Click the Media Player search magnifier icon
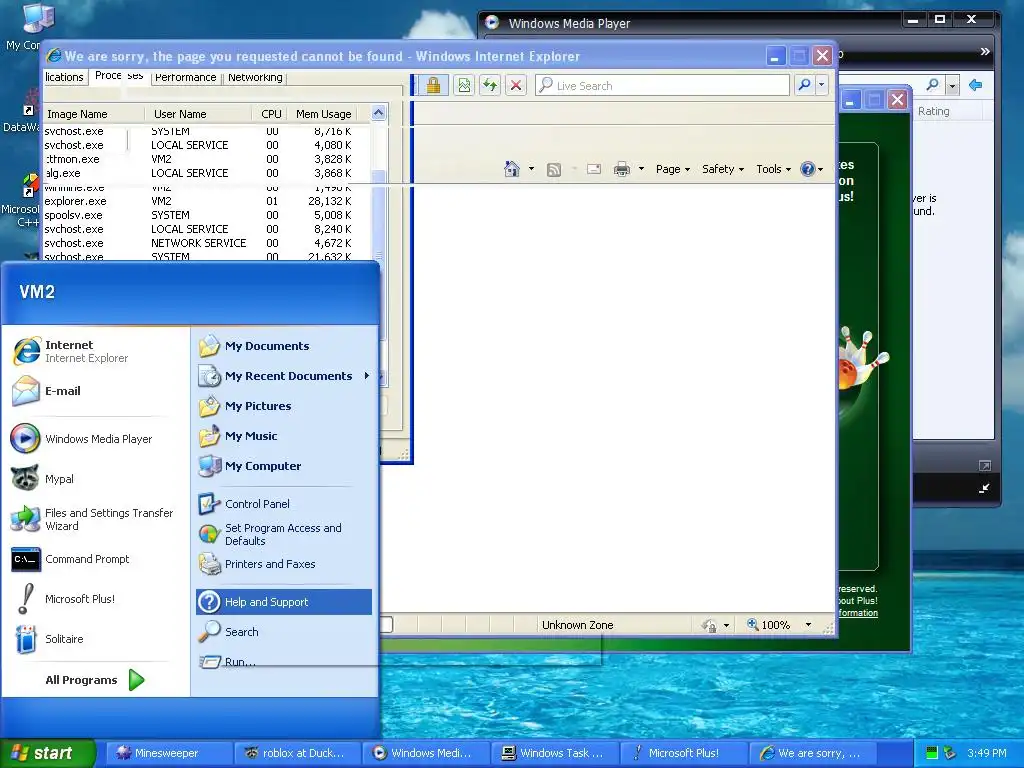This screenshot has width=1024, height=768. (x=933, y=85)
